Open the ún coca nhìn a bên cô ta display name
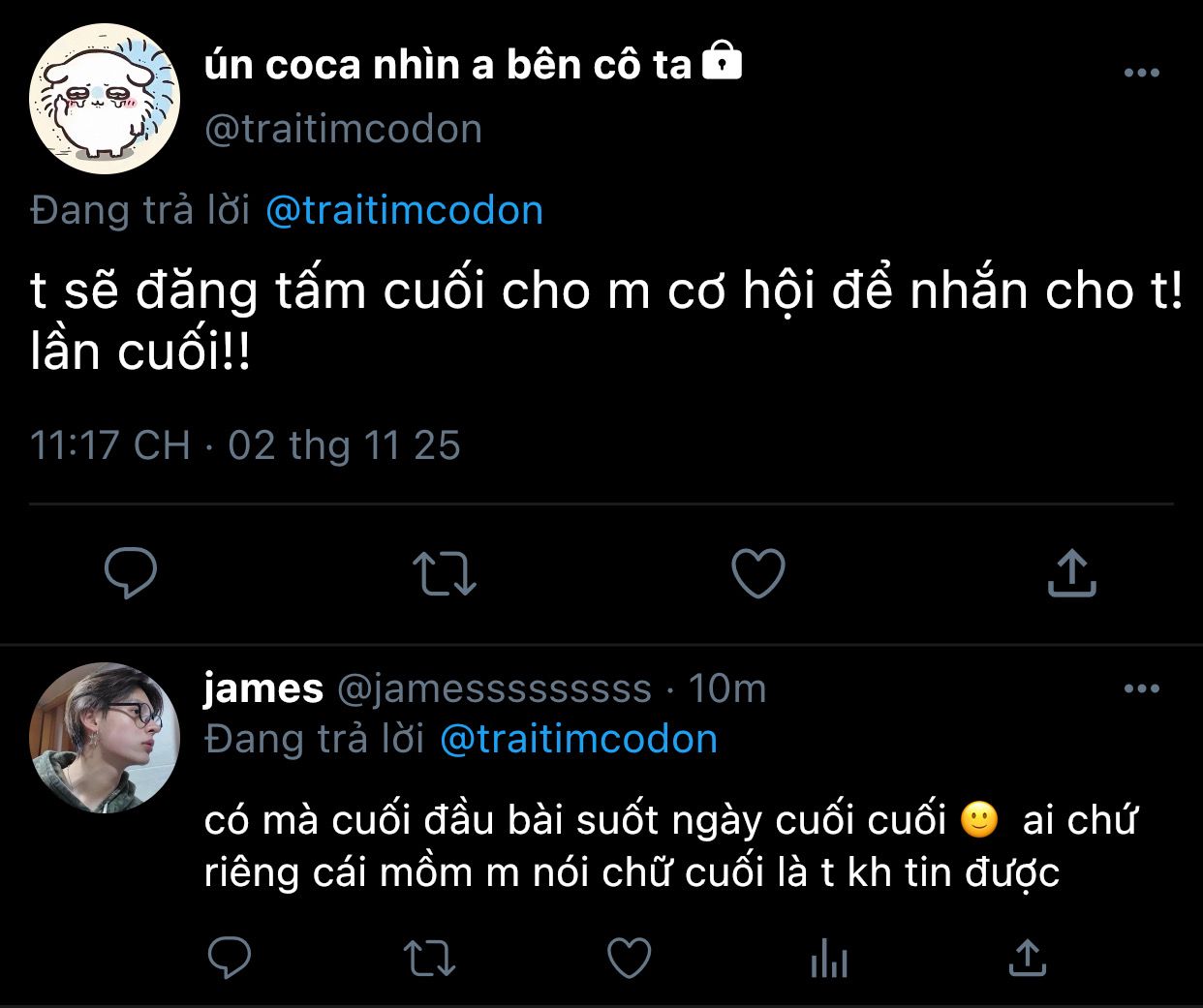Viewport: 1203px width, 1008px height. [448, 65]
